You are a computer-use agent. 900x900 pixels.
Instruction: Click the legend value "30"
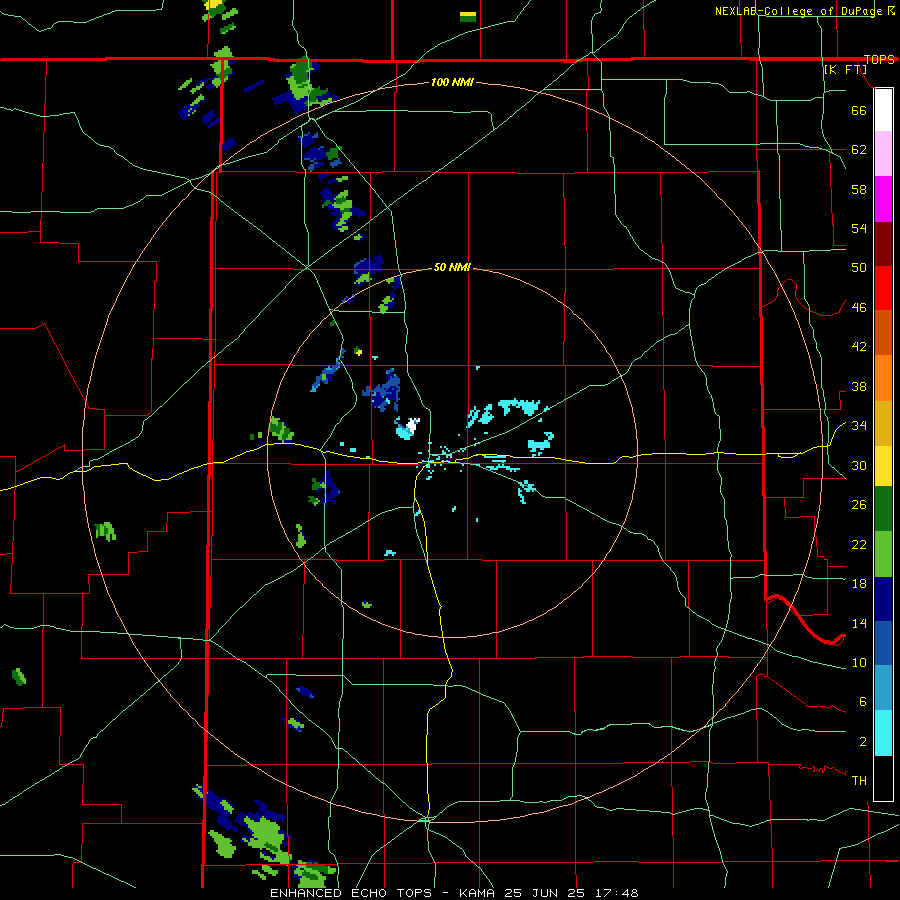[x=859, y=465]
